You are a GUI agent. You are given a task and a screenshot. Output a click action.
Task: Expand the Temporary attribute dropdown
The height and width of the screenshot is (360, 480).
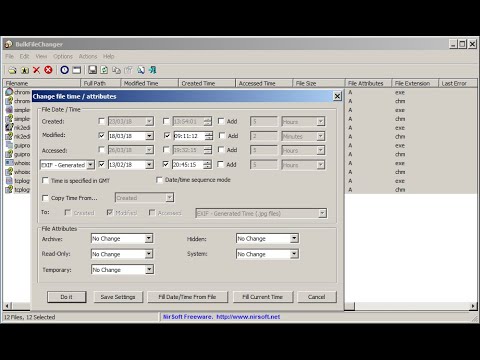coord(149,270)
